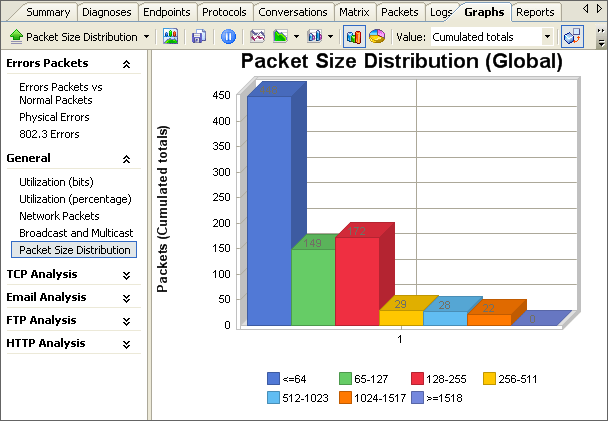Click the red 128-255 legend swatch
The width and height of the screenshot is (608, 421).
419,379
